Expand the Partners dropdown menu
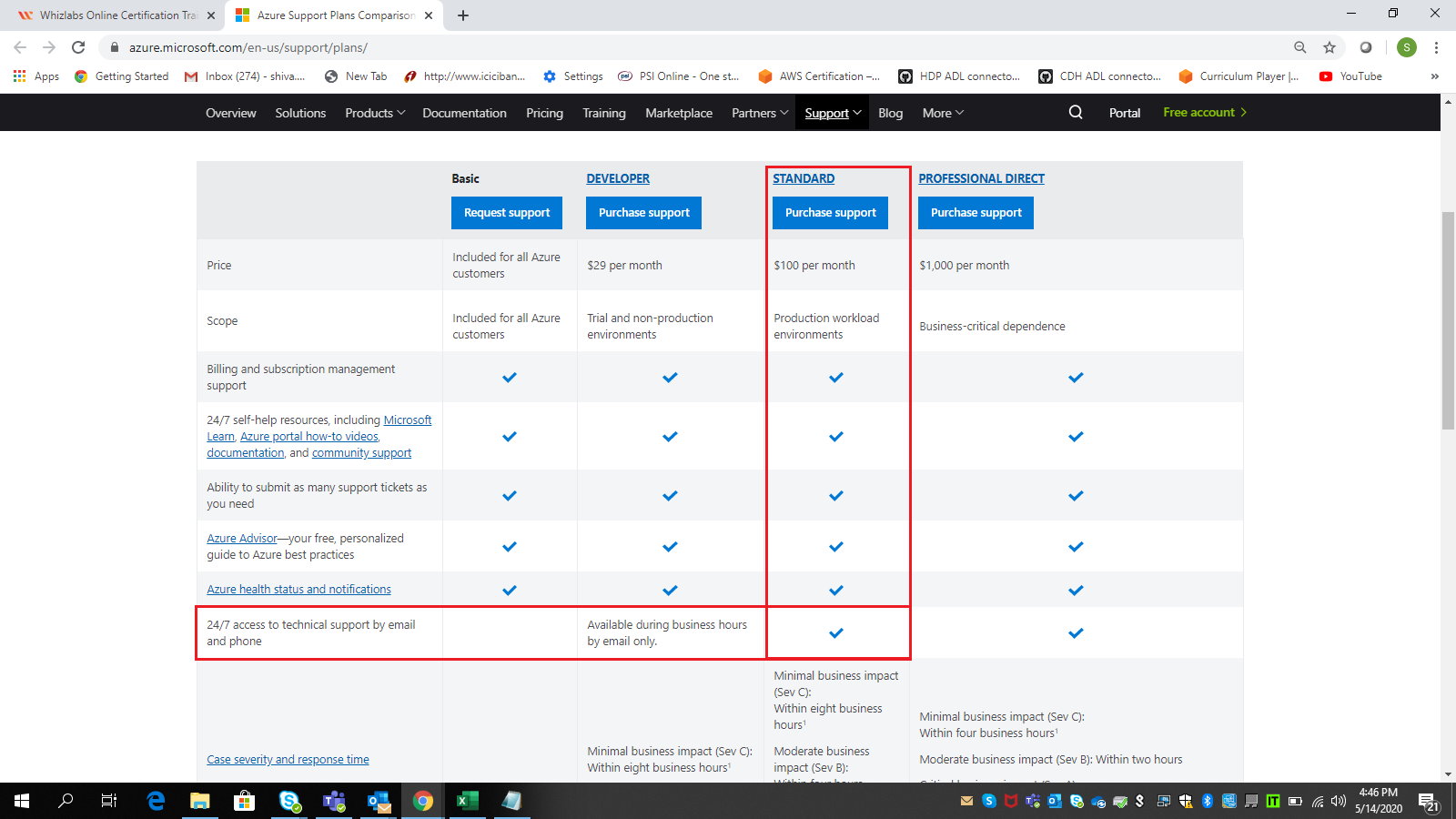The height and width of the screenshot is (819, 1456). coord(760,113)
